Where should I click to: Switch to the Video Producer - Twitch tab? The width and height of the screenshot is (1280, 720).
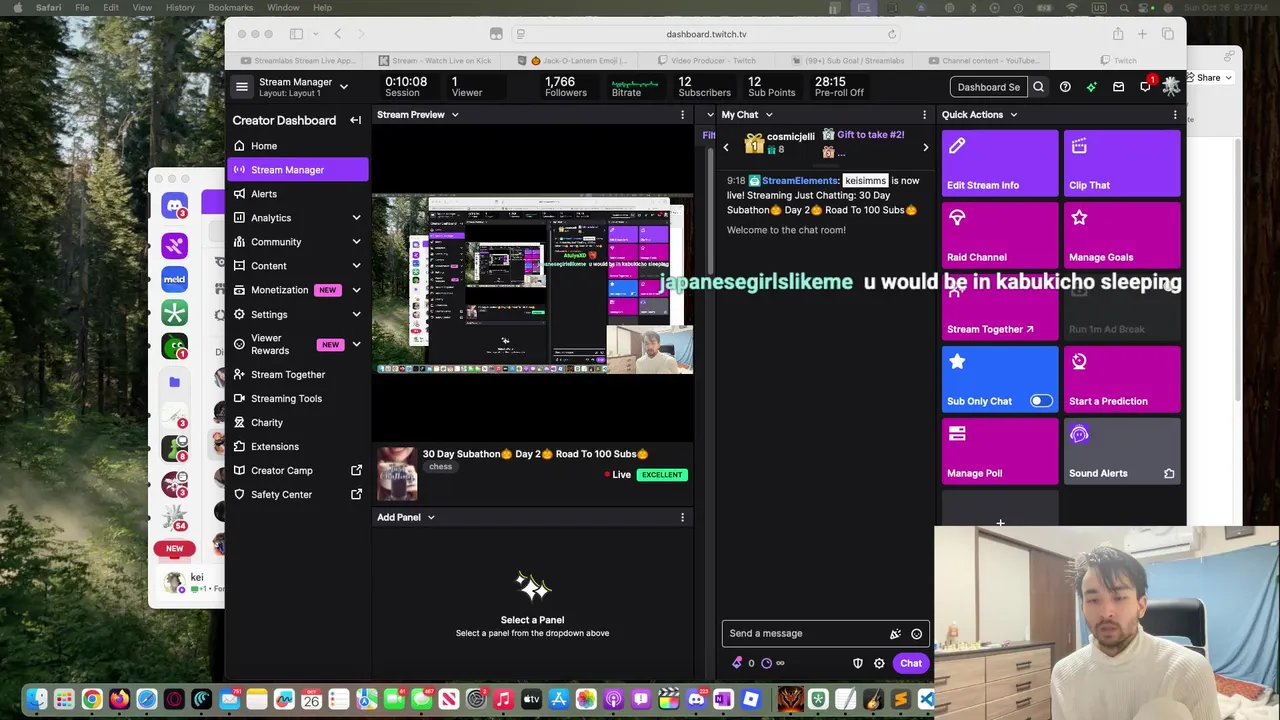707,61
